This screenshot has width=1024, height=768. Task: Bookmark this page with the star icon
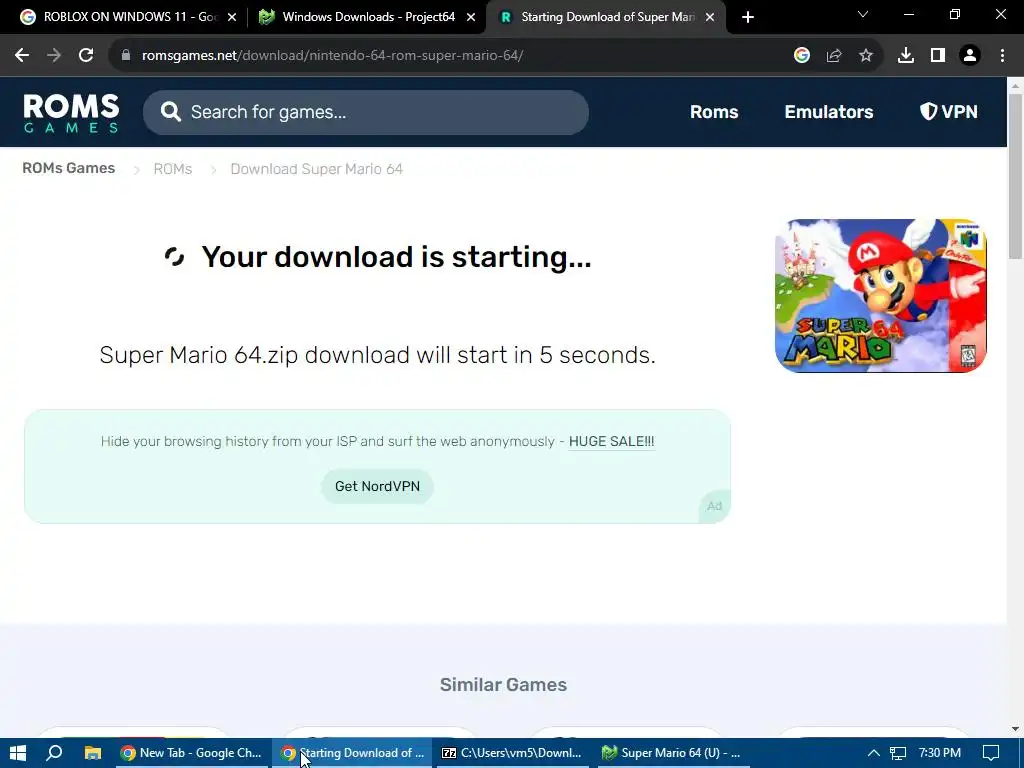tap(866, 56)
